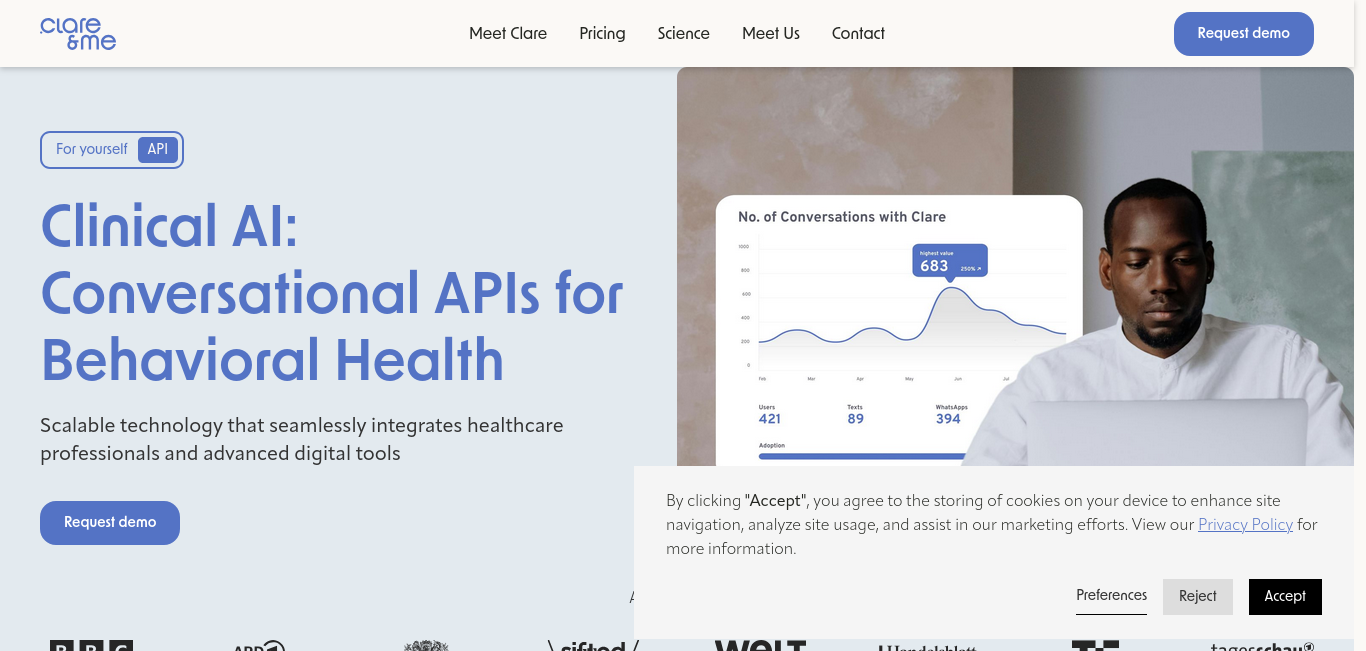
Task: Click the Clinical AI headline text
Action: [x=332, y=293]
